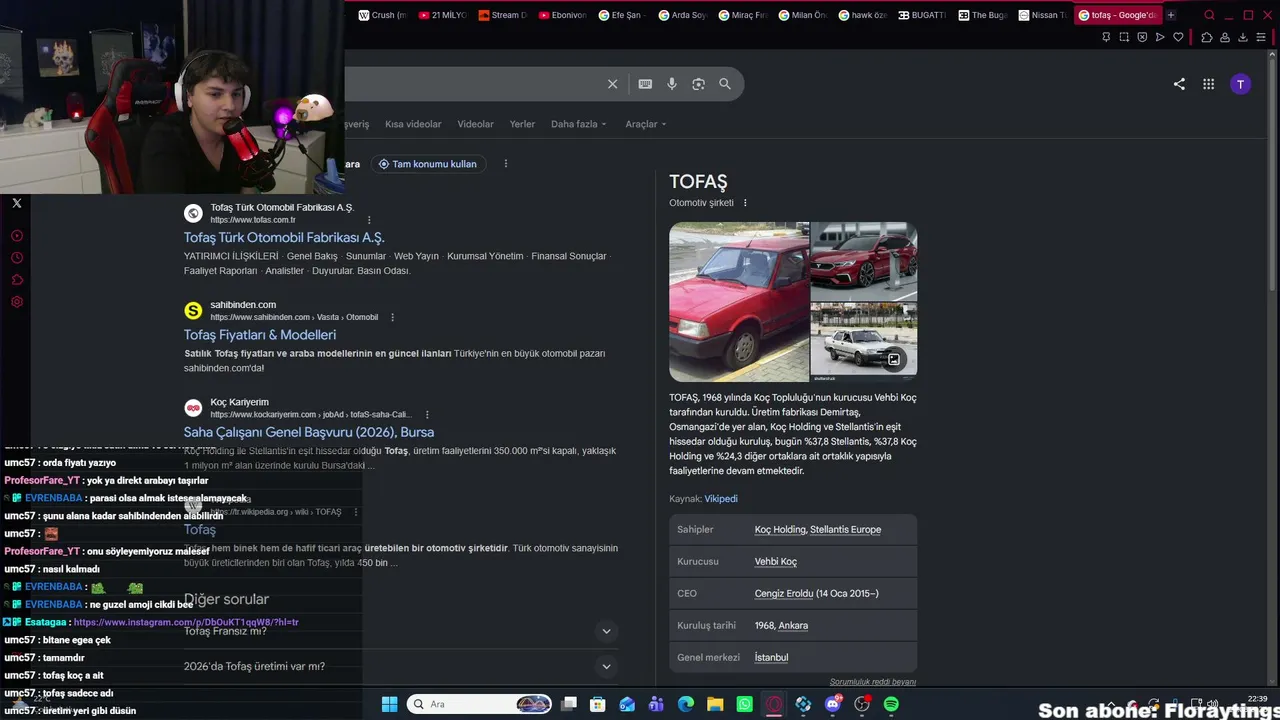
Task: Open the Tofaş Fiyatları & Modelleri result
Action: 260,335
